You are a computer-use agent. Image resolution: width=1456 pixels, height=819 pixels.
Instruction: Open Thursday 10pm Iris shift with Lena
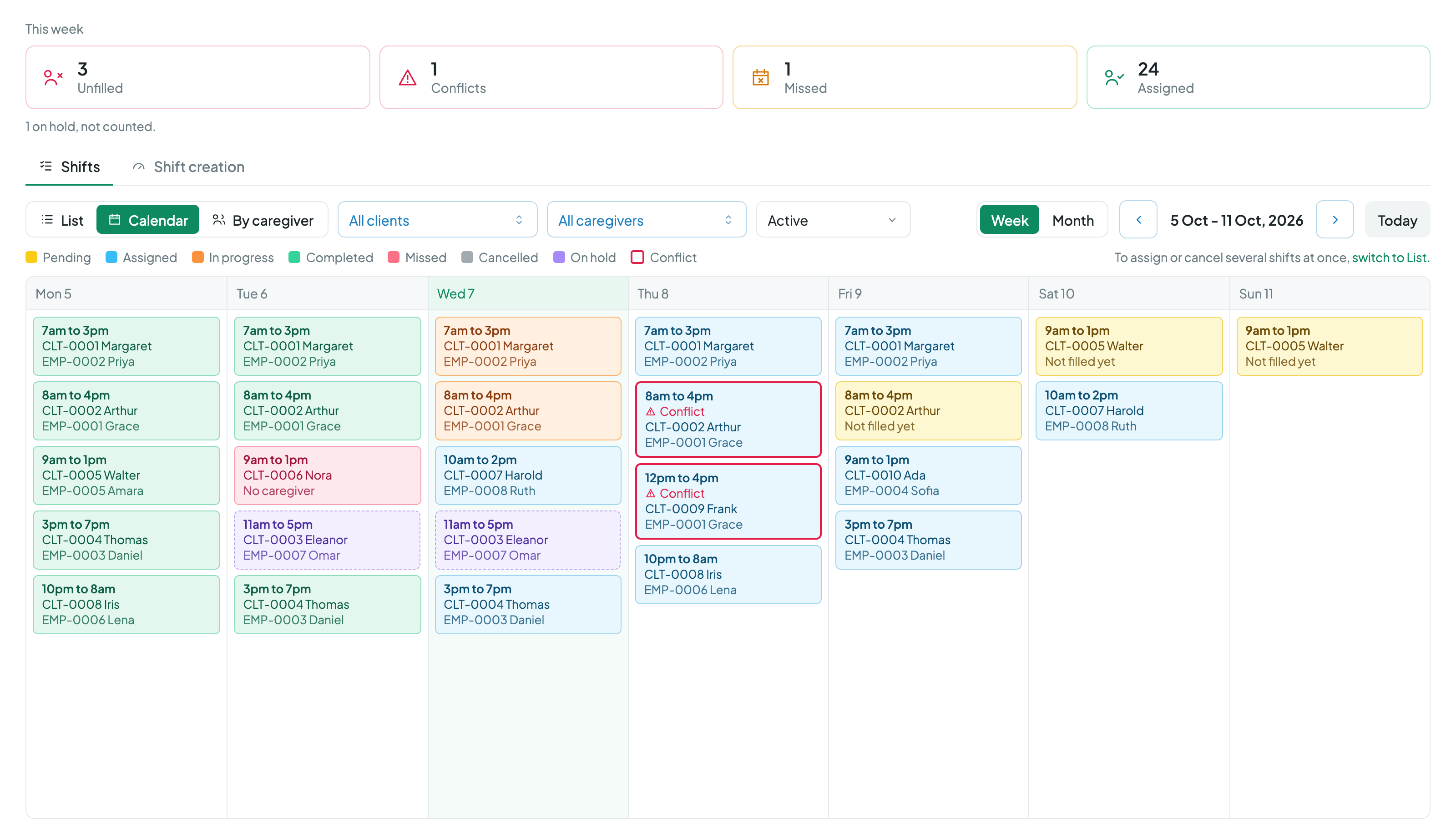tap(728, 574)
